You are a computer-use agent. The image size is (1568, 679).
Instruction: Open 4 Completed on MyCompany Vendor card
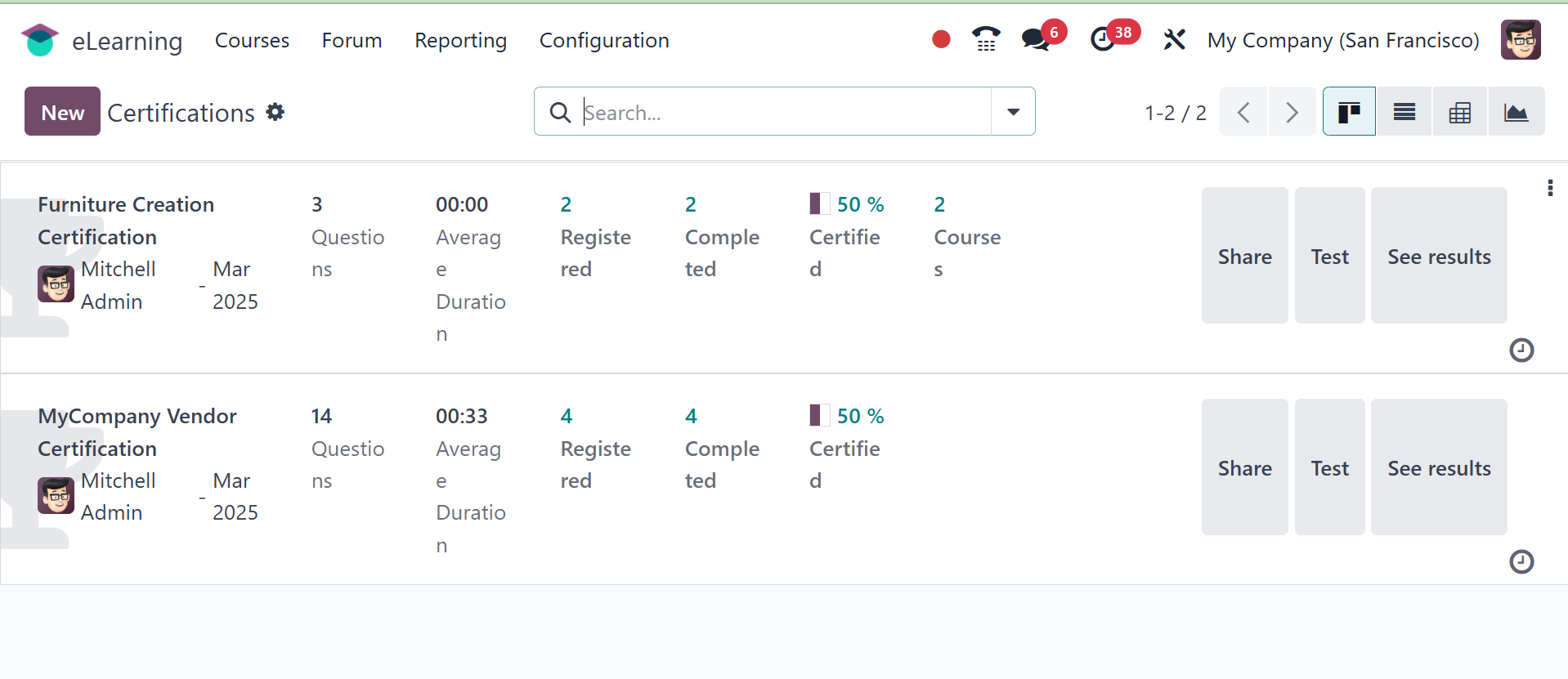[722, 448]
